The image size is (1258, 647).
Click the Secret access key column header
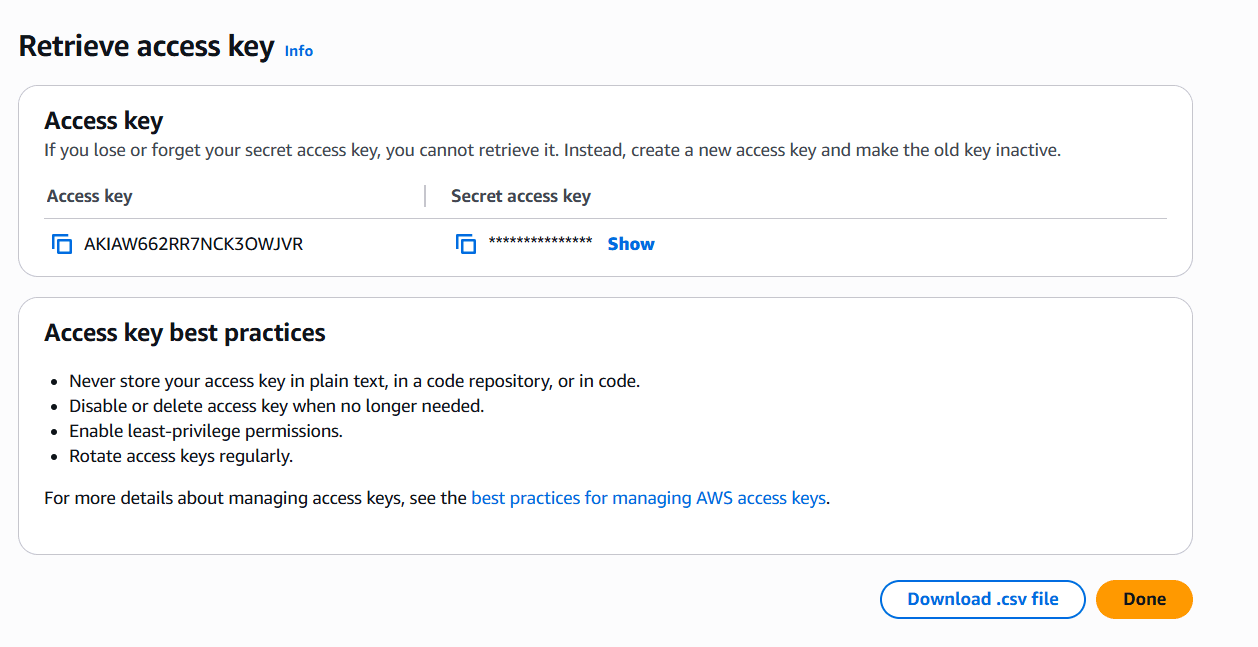pos(520,196)
